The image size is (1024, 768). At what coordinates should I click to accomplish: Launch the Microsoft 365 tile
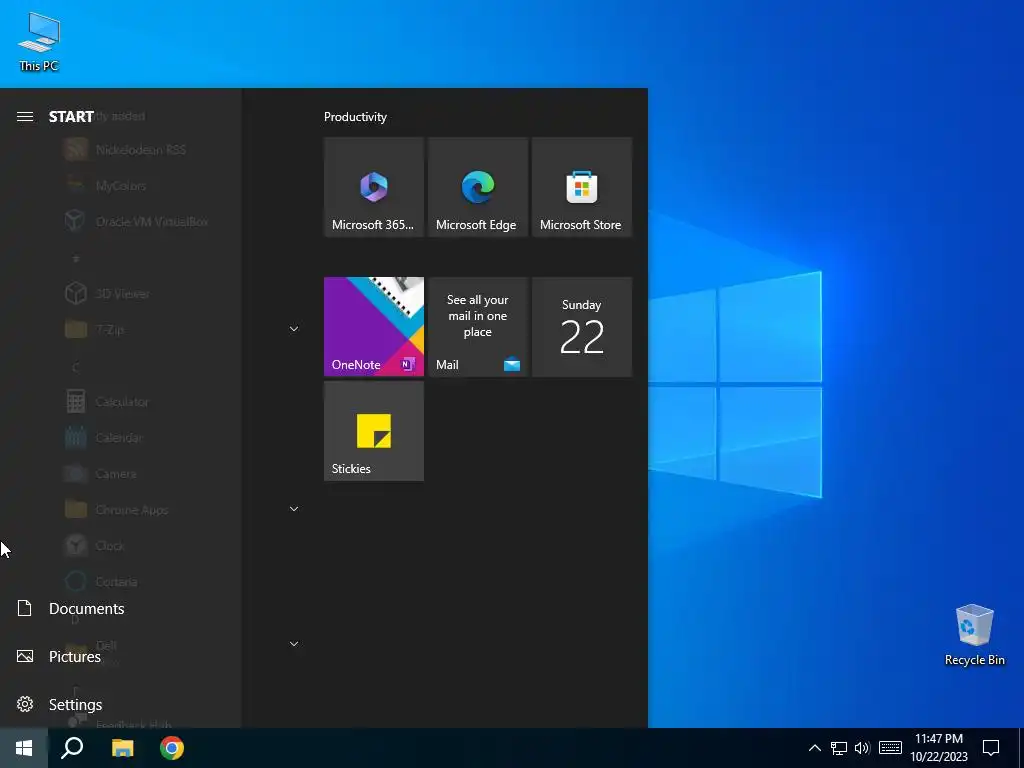tap(374, 187)
